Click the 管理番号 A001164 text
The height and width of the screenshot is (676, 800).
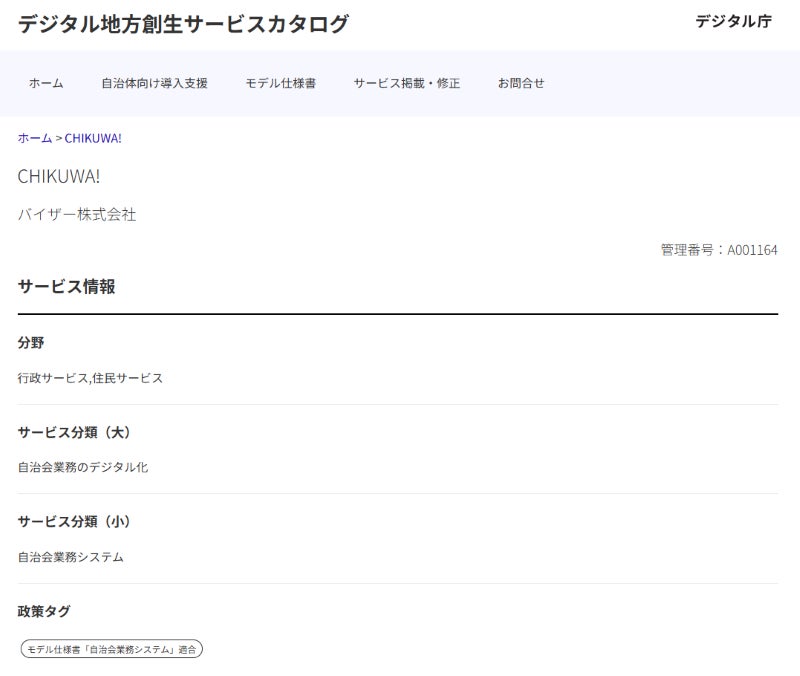click(718, 250)
